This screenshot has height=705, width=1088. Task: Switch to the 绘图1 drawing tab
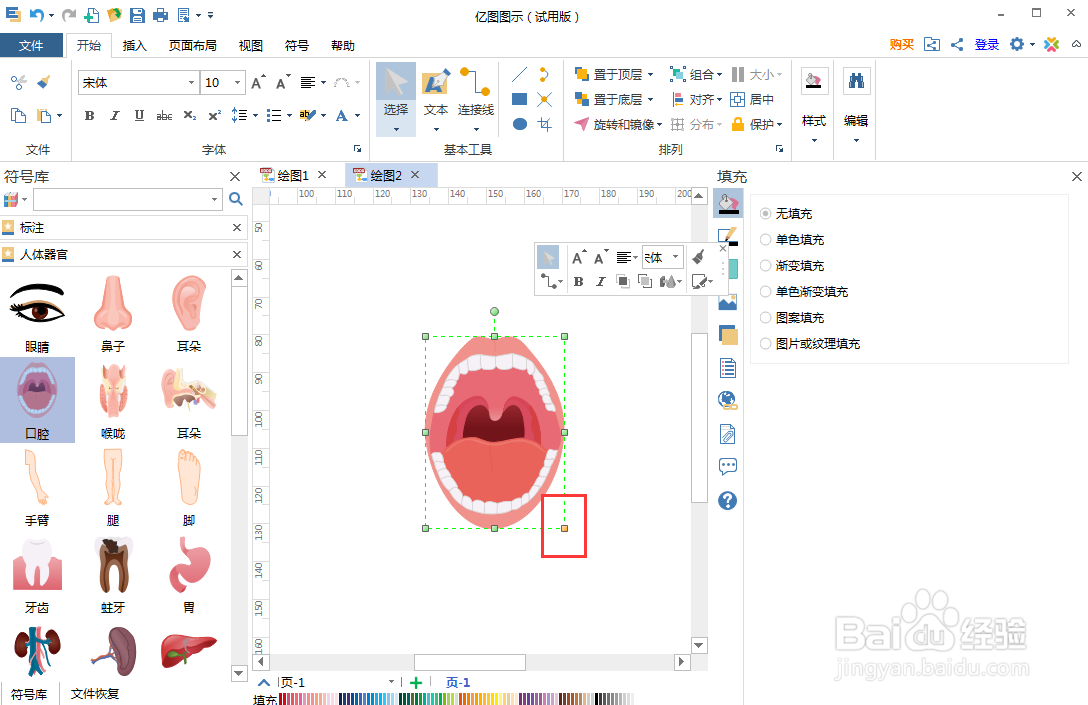[x=293, y=174]
